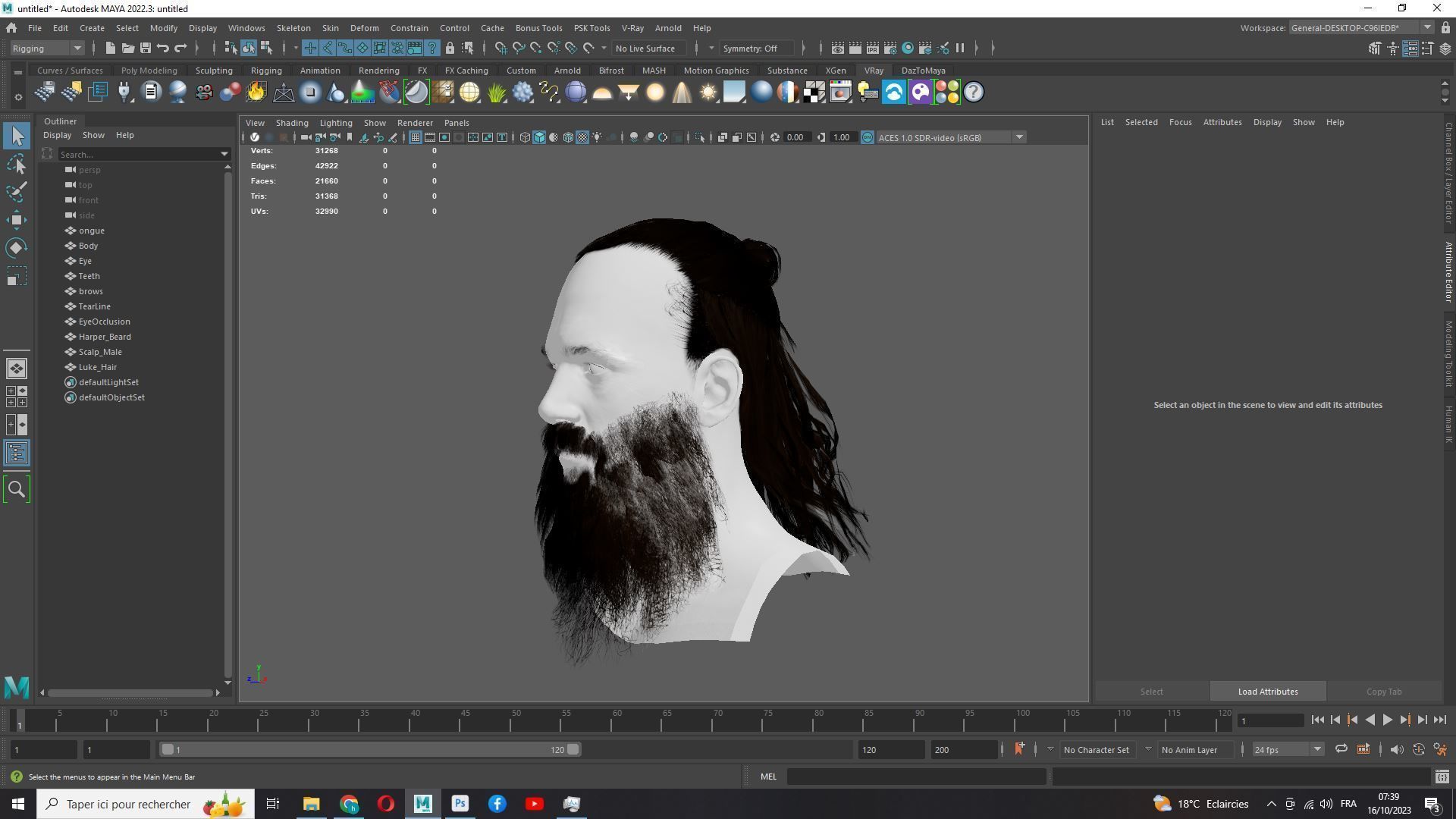Click the Redo arrow icon
Viewport: 1456px width, 819px height.
coord(180,48)
